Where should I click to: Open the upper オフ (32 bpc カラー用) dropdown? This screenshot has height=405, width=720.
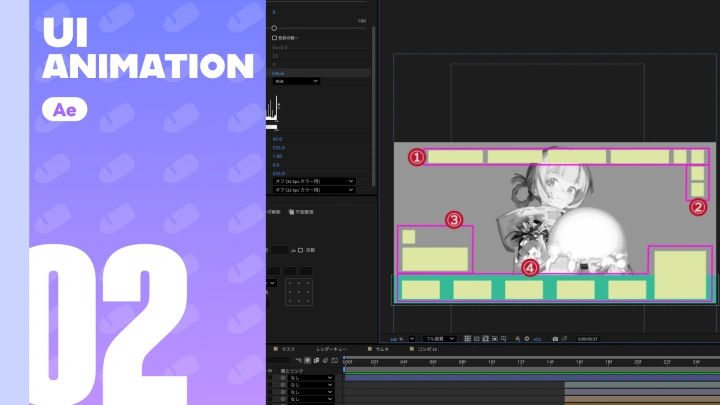coord(314,181)
